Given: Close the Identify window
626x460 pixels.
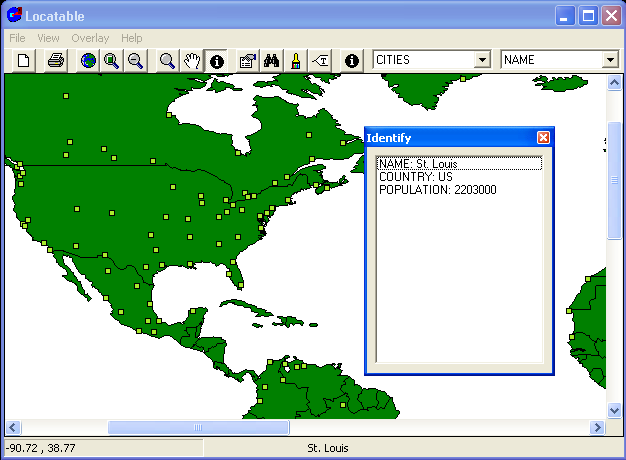Looking at the screenshot, I should pyautogui.click(x=543, y=137).
